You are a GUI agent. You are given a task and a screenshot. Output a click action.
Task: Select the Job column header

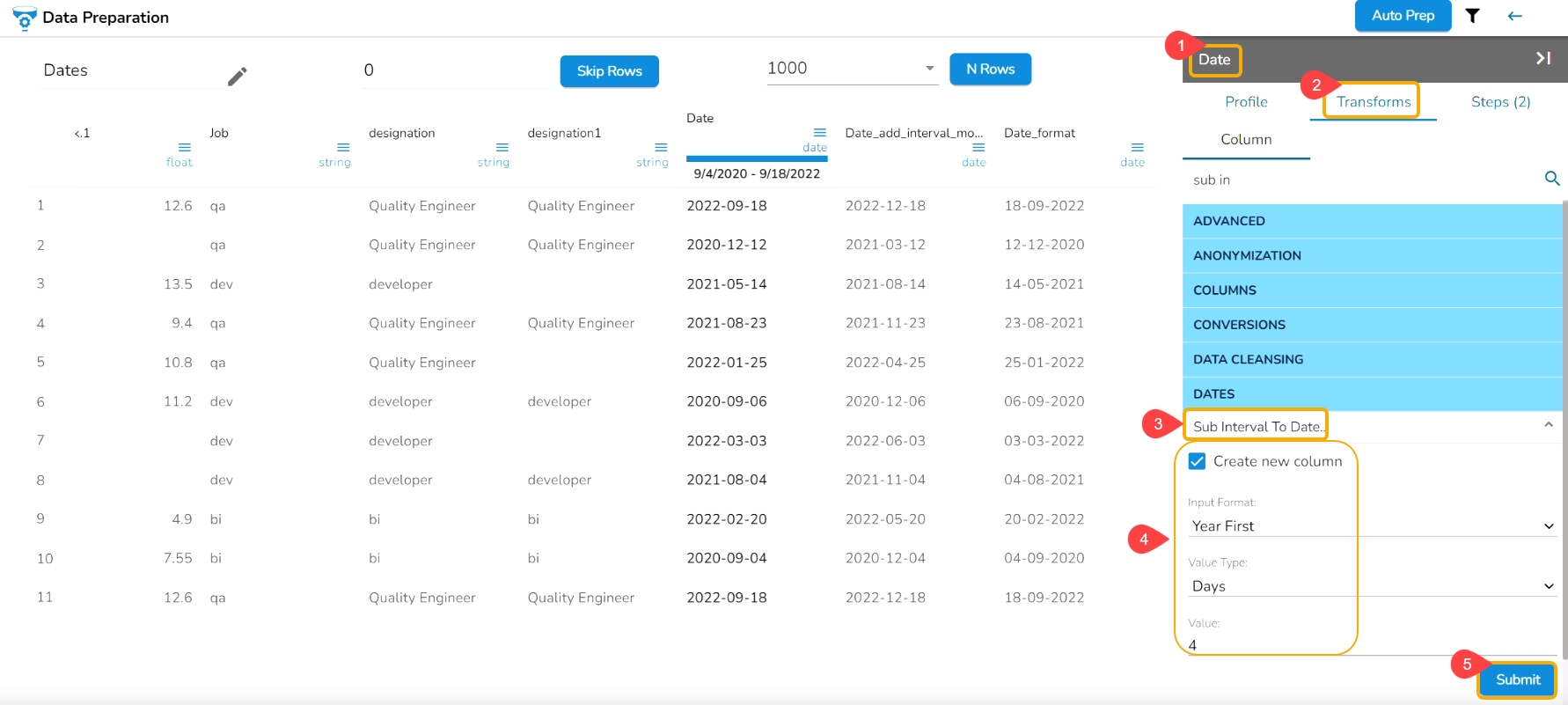[219, 133]
